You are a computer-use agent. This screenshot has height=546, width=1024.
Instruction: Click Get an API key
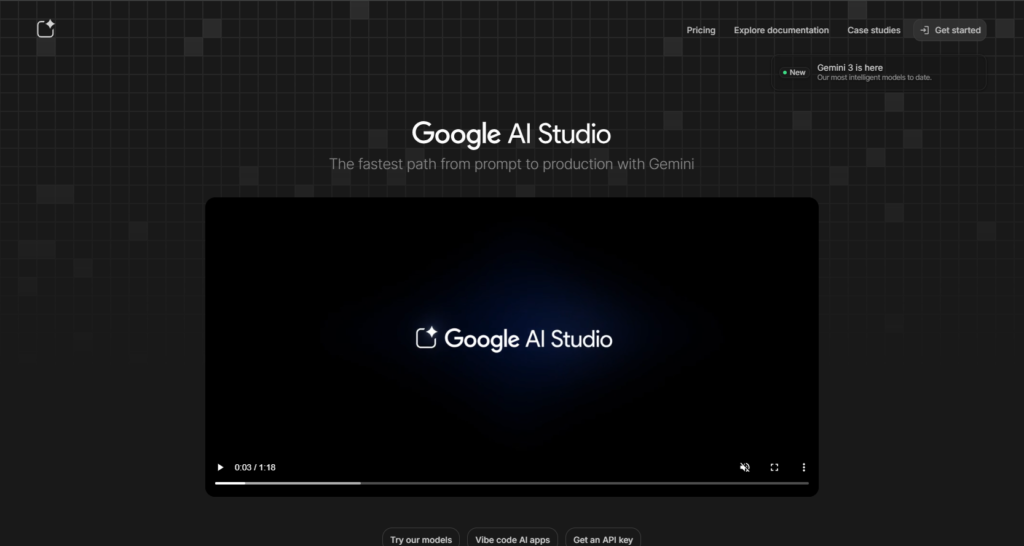tap(603, 539)
